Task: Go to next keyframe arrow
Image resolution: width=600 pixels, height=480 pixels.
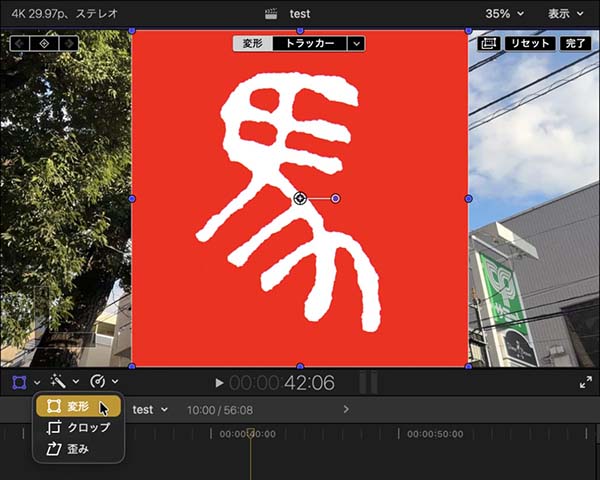Action: (67, 44)
